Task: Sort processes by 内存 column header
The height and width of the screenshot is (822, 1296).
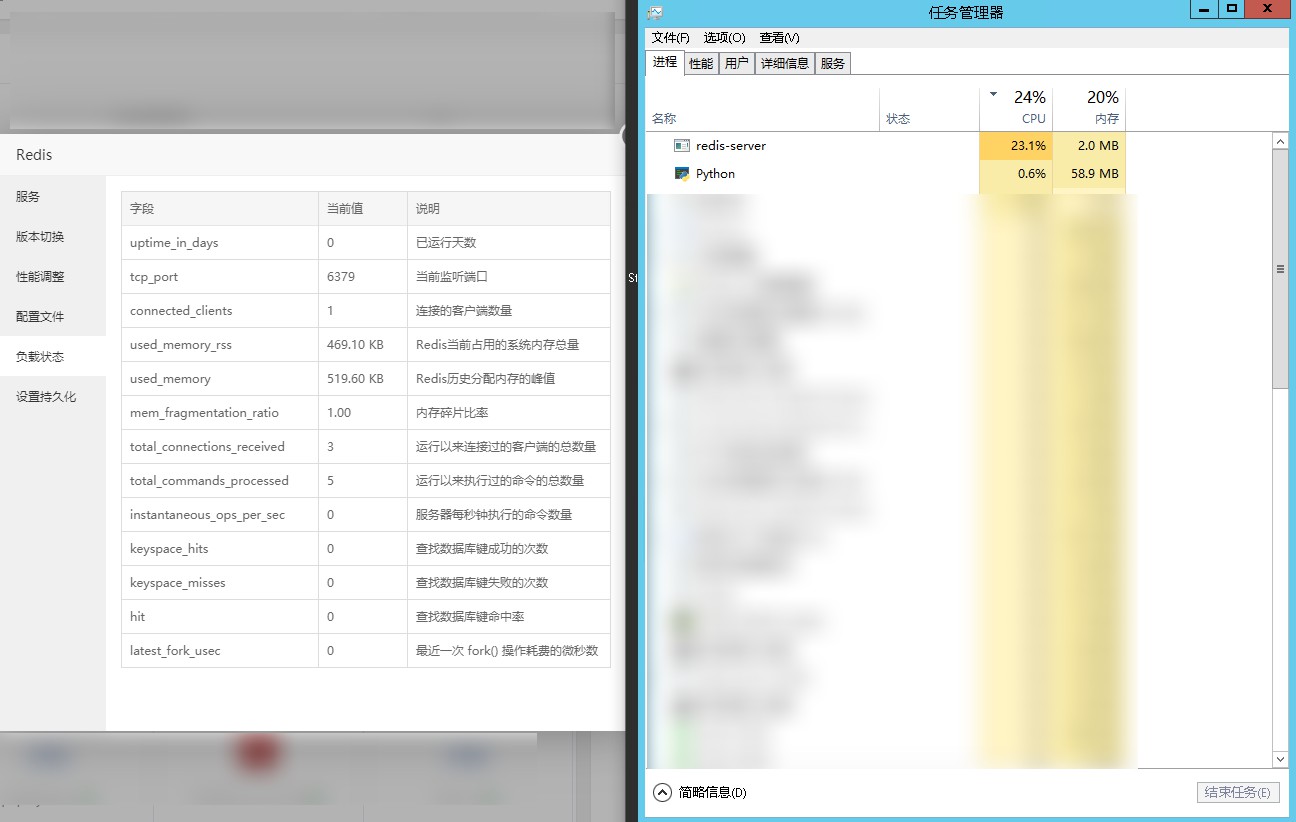Action: (1089, 109)
